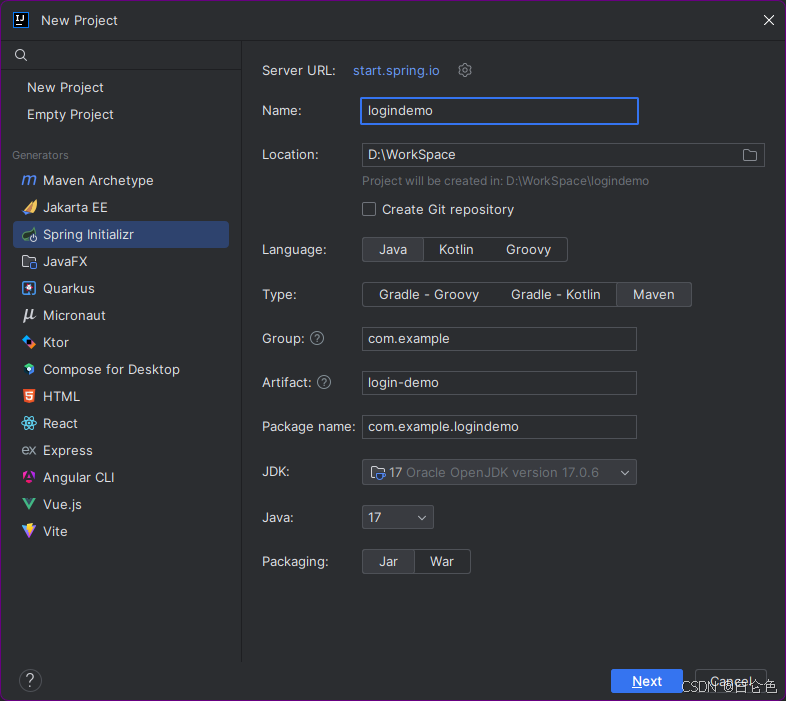Select Empty Project in sidebar
The height and width of the screenshot is (701, 786).
[70, 114]
